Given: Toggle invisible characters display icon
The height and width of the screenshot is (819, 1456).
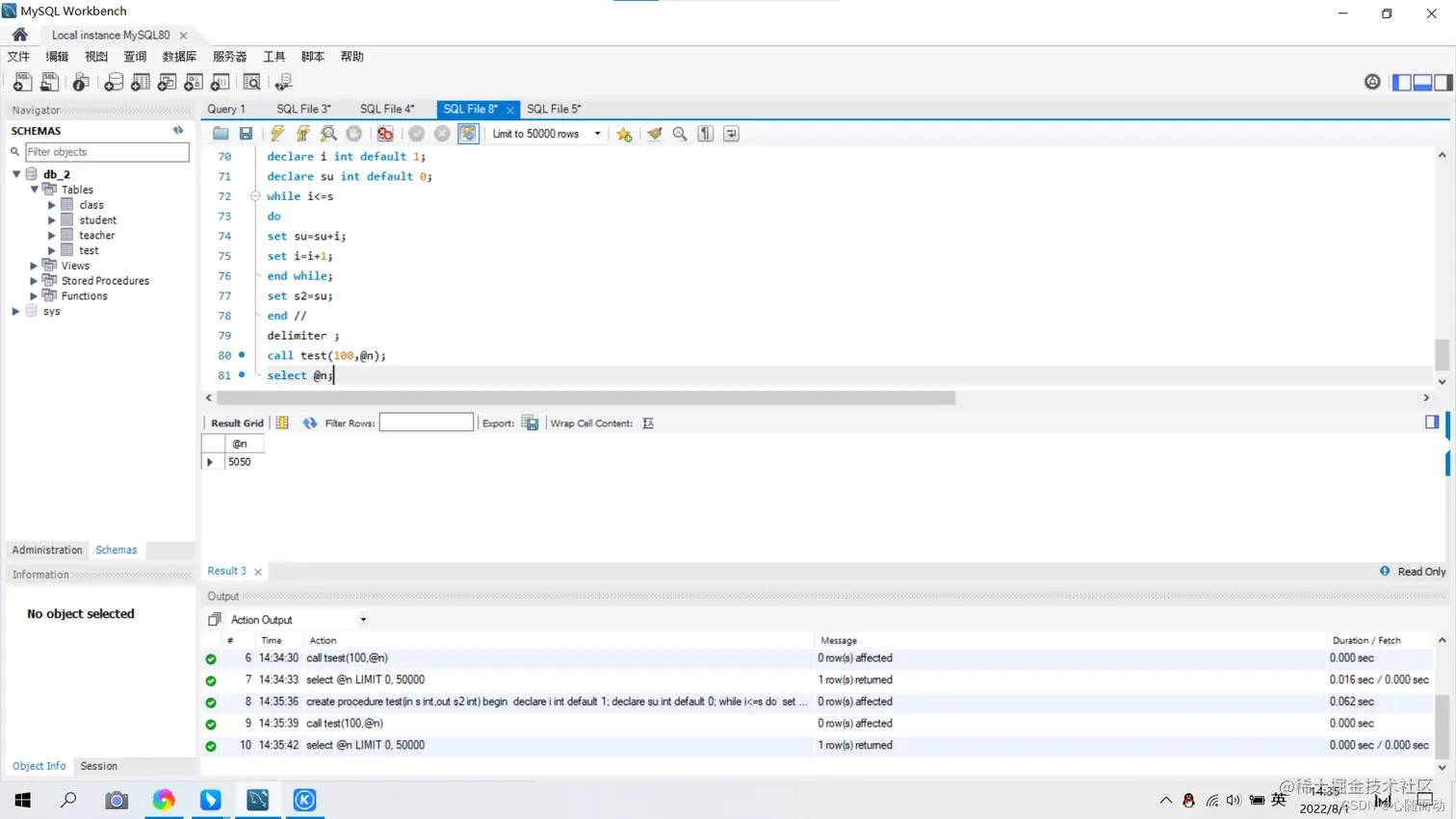Looking at the screenshot, I should 706,134.
